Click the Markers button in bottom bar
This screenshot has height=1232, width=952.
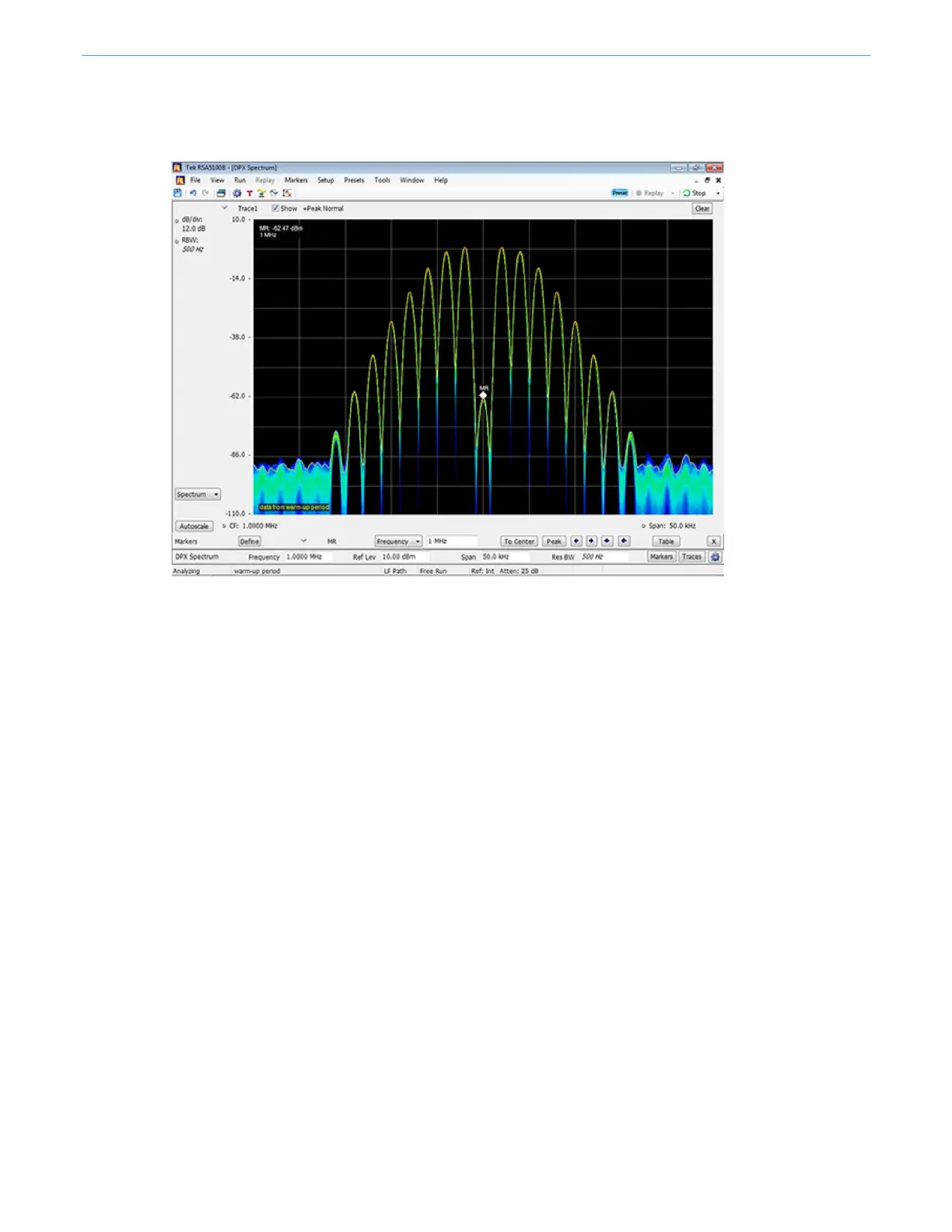[x=661, y=557]
